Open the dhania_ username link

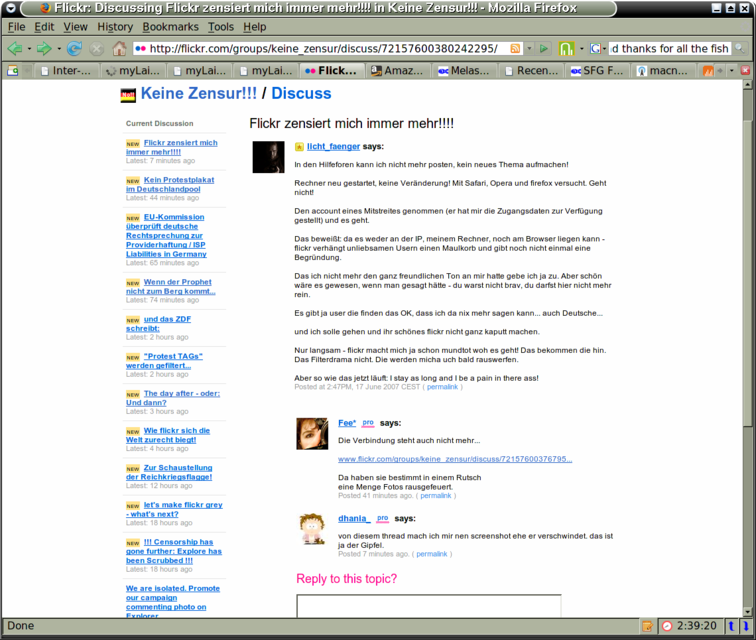click(354, 518)
